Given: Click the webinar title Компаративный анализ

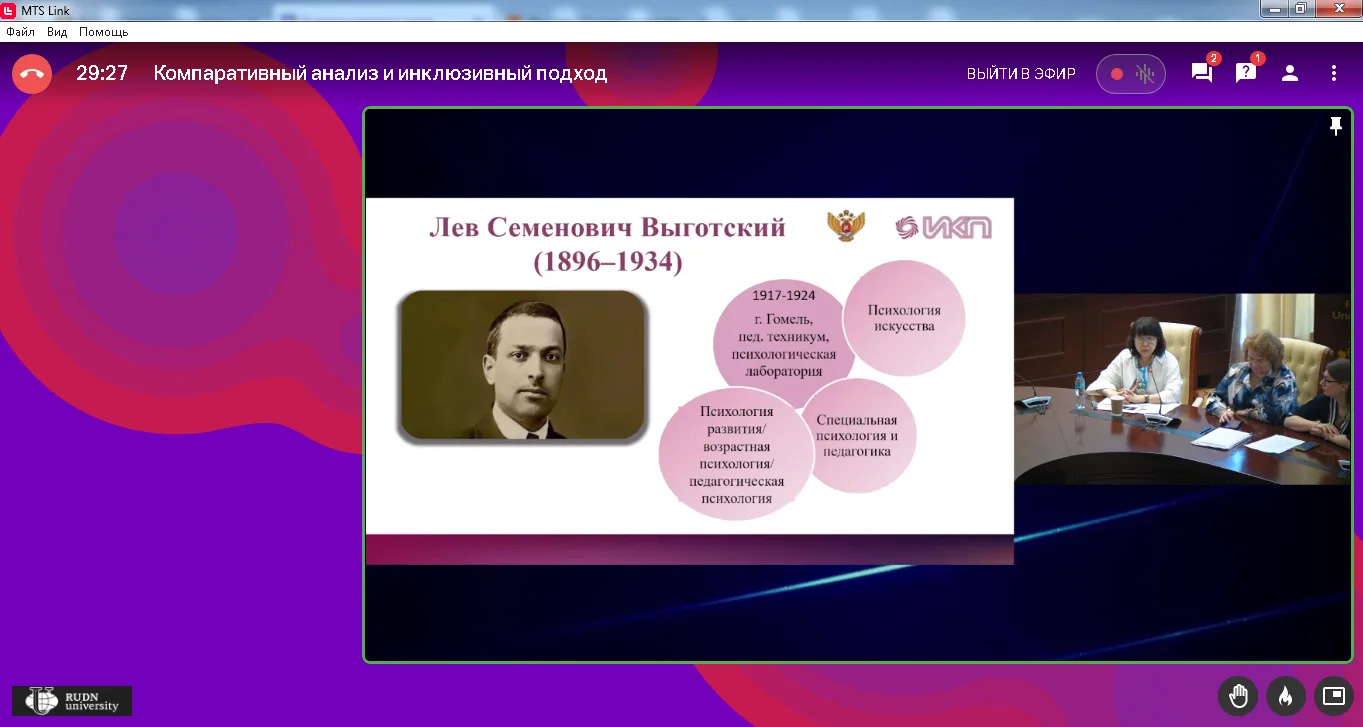Looking at the screenshot, I should (x=380, y=74).
